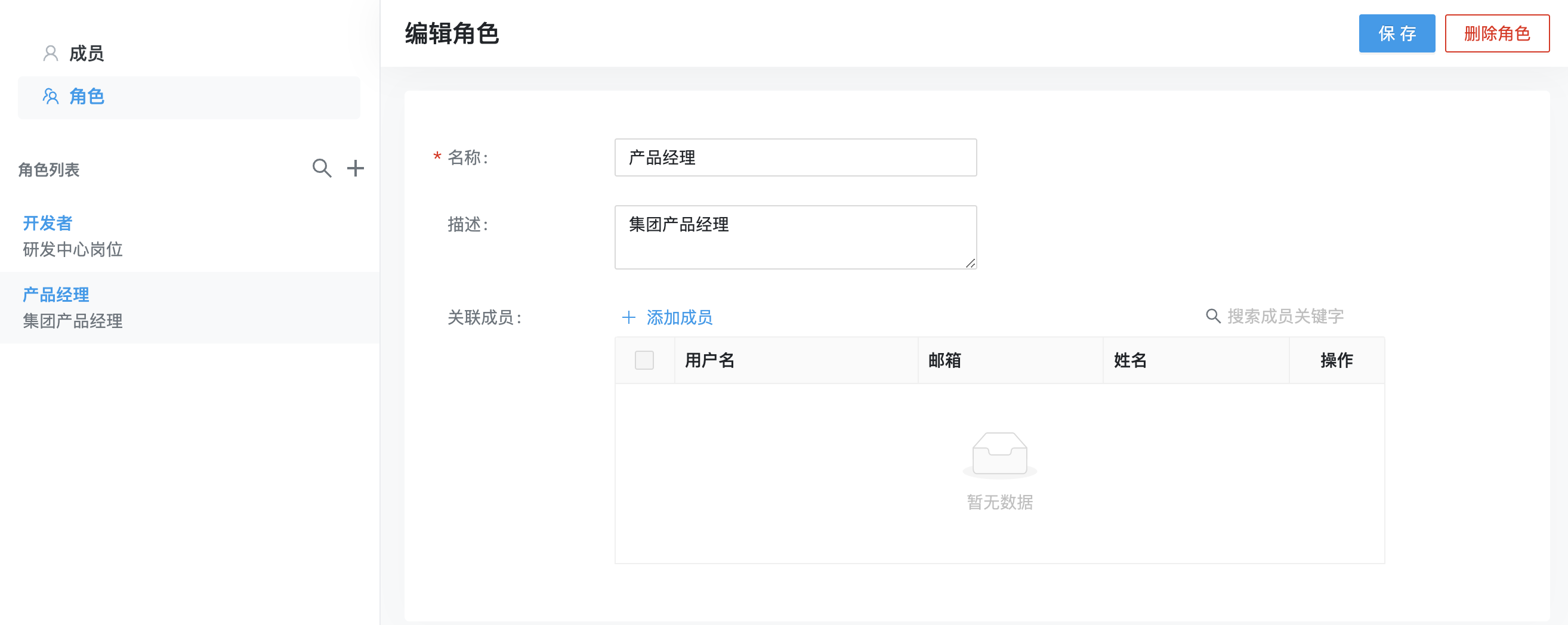This screenshot has width=1568, height=625.
Task: Click the member search magnifier icon
Action: pos(1213,317)
